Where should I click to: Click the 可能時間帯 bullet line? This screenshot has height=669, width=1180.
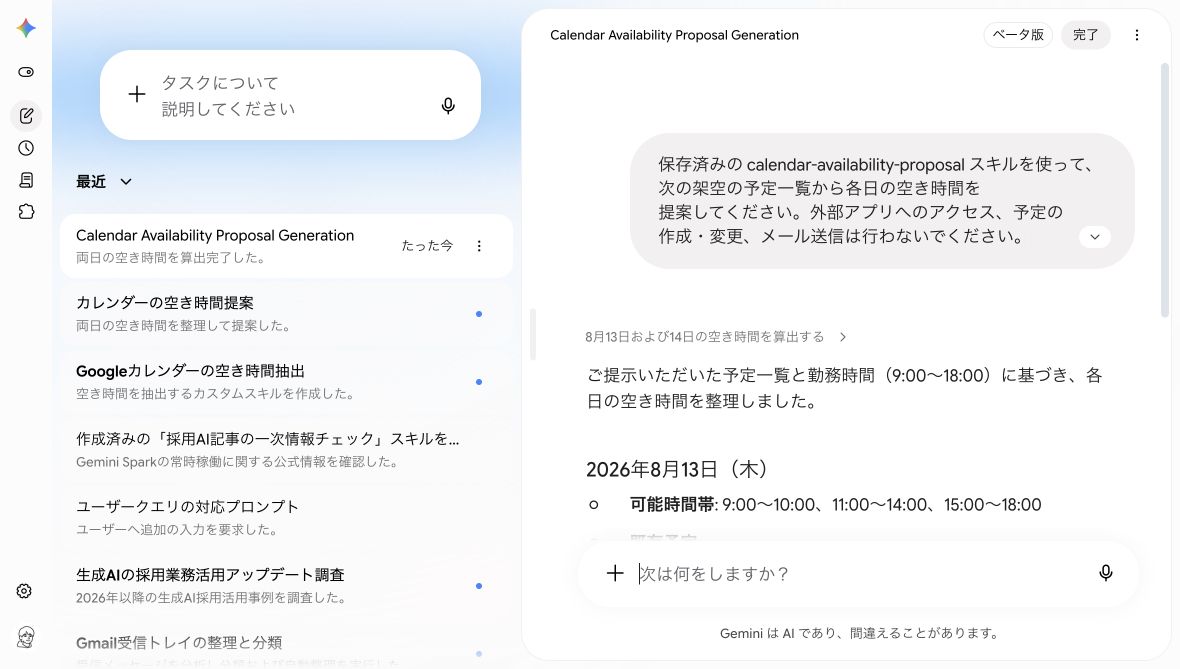(x=835, y=504)
